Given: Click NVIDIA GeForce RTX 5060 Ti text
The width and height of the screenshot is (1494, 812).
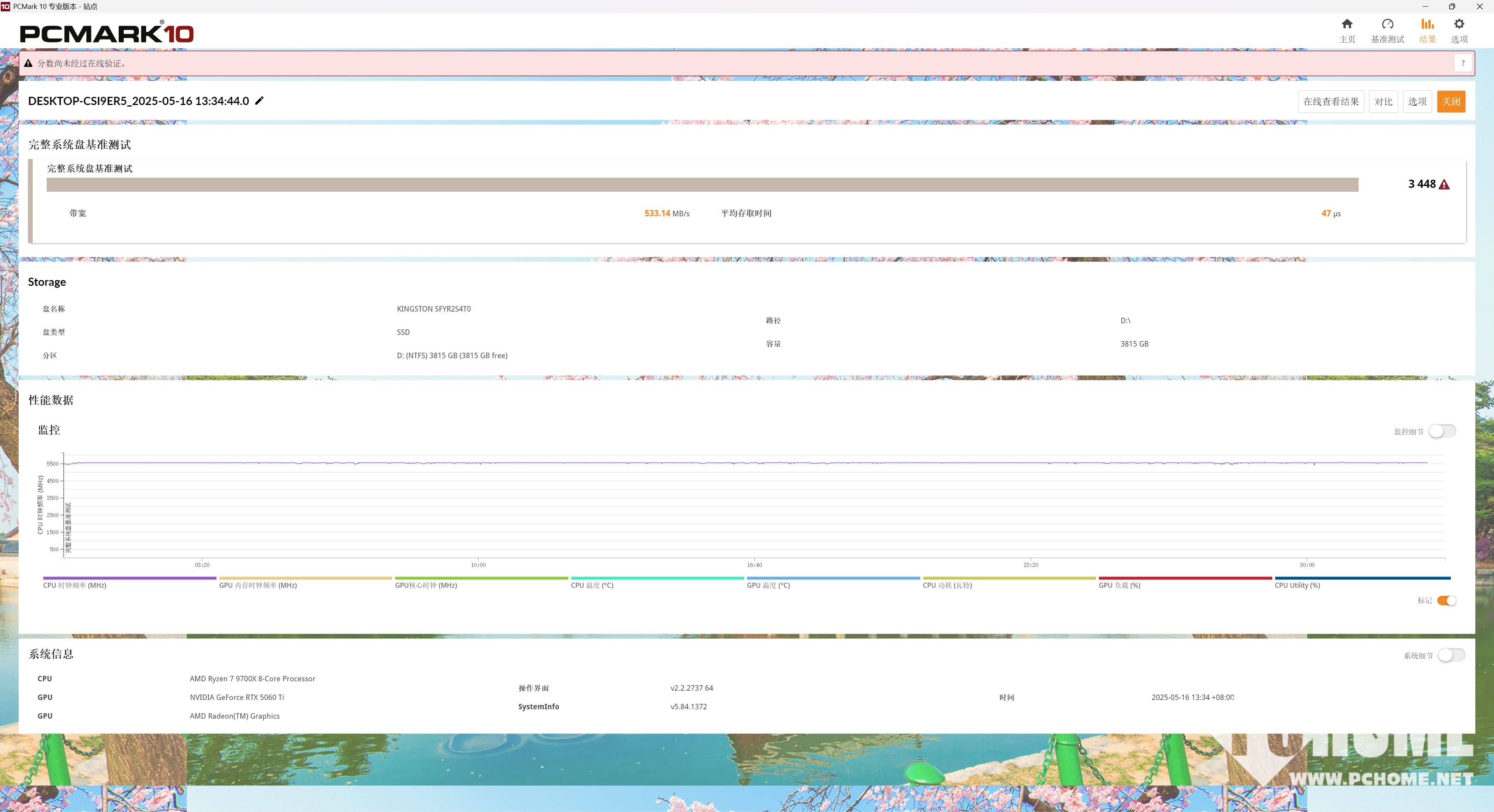Looking at the screenshot, I should click(237, 697).
